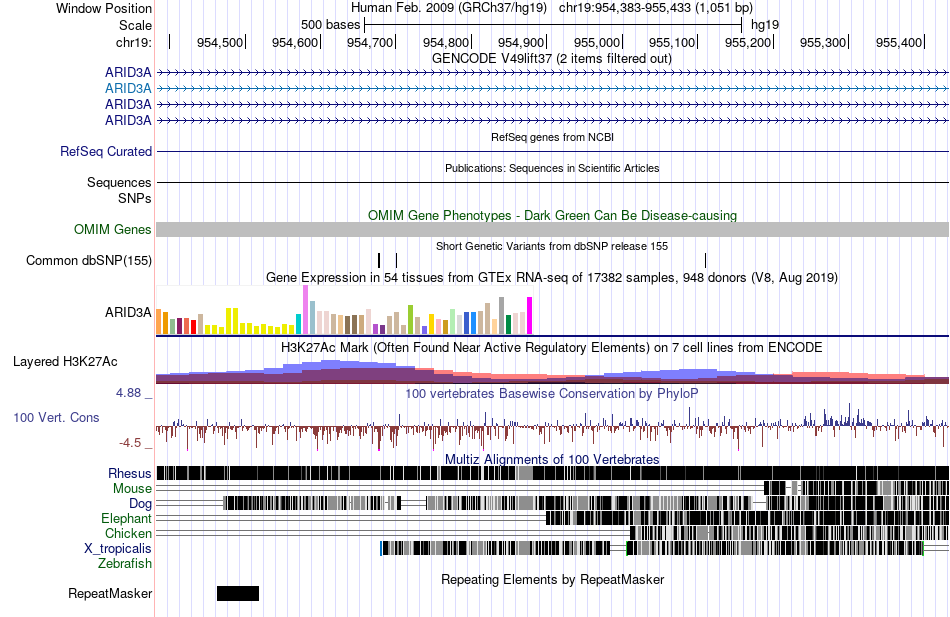Image resolution: width=950 pixels, height=617 pixels.
Task: Click the chr19:954,383-955,433 position text
Action: pos(656,8)
